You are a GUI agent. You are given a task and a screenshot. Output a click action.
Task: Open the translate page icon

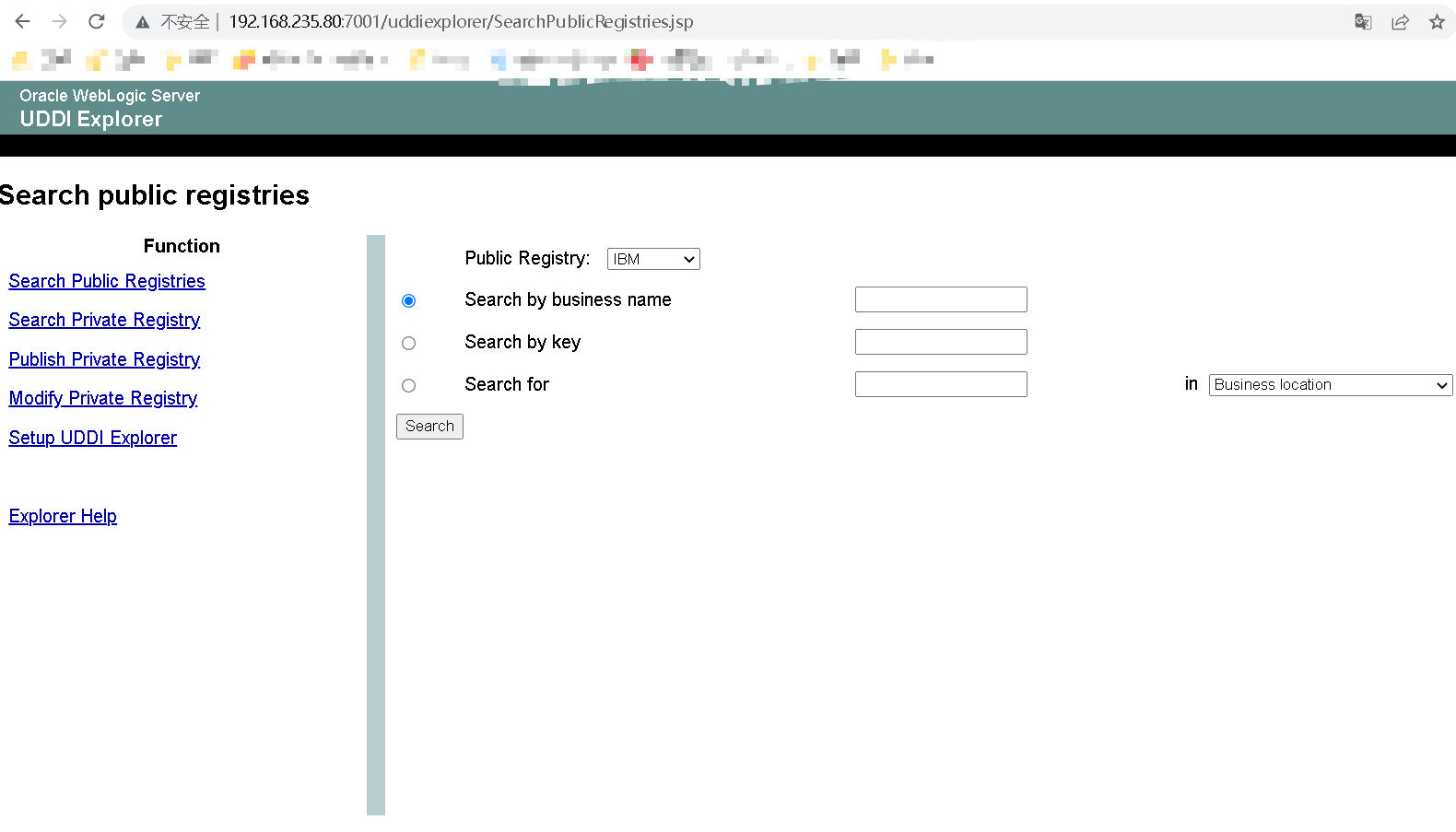[x=1363, y=22]
